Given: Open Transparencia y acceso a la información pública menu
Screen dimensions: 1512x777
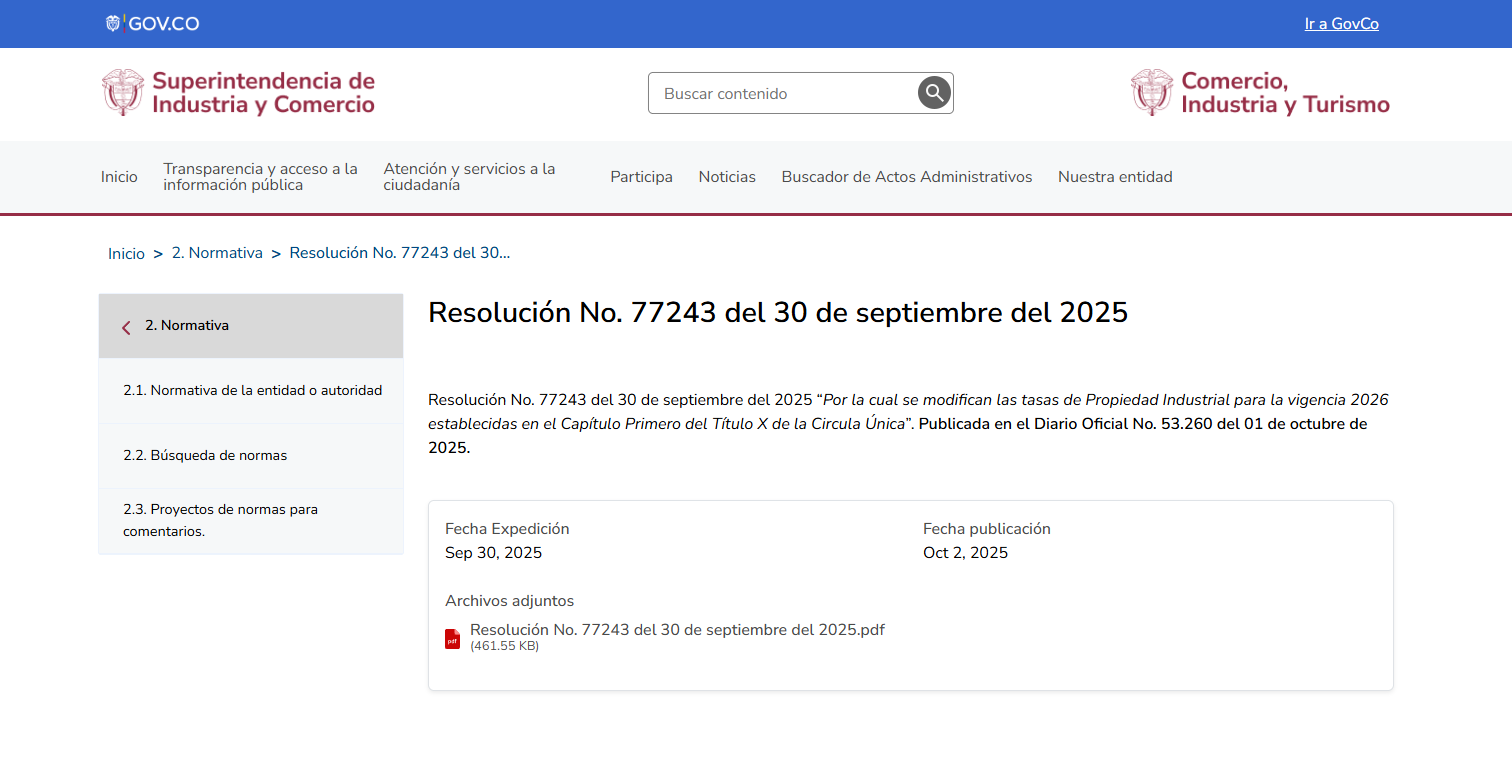Looking at the screenshot, I should pos(260,177).
